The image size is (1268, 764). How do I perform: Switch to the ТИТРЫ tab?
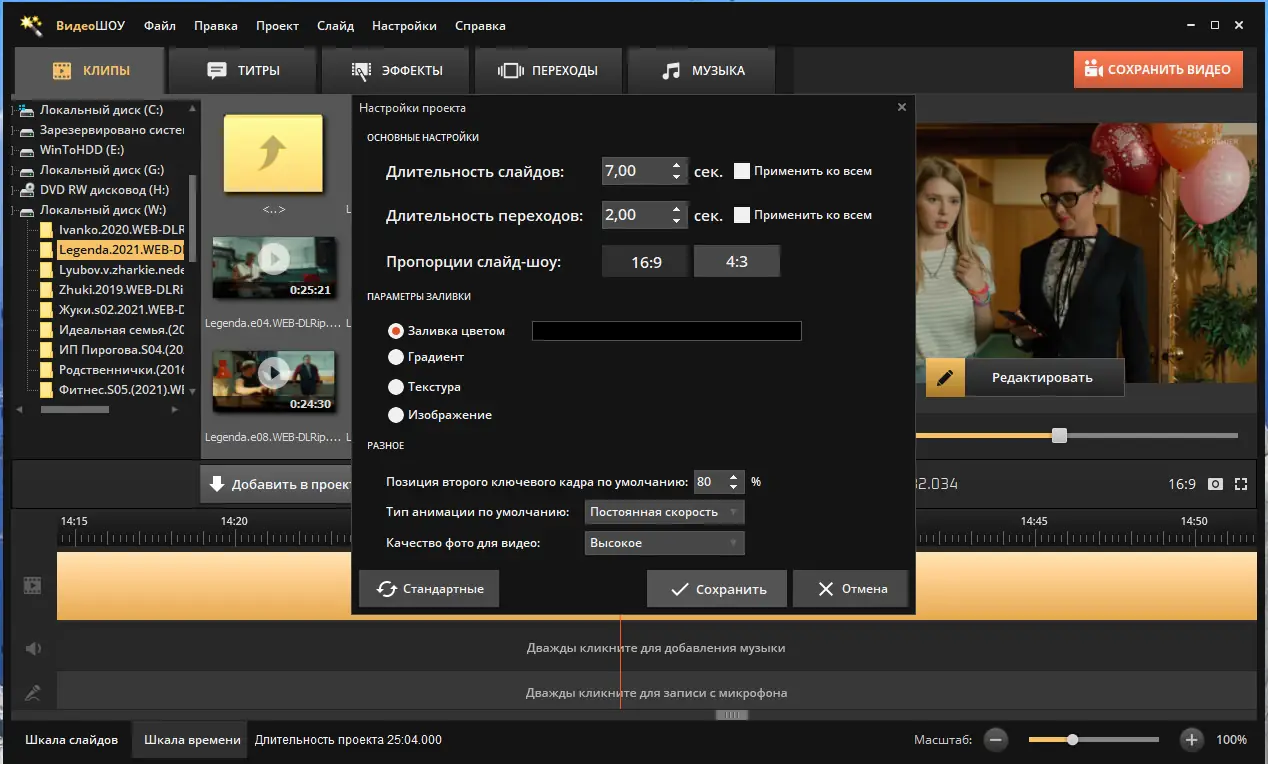click(243, 71)
